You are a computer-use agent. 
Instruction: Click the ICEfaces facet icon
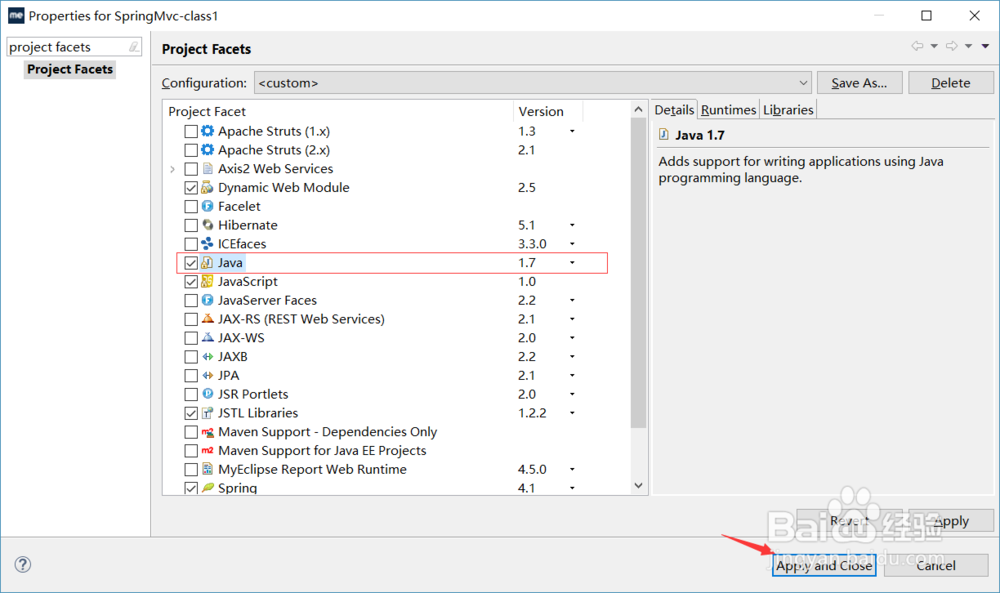click(x=208, y=244)
